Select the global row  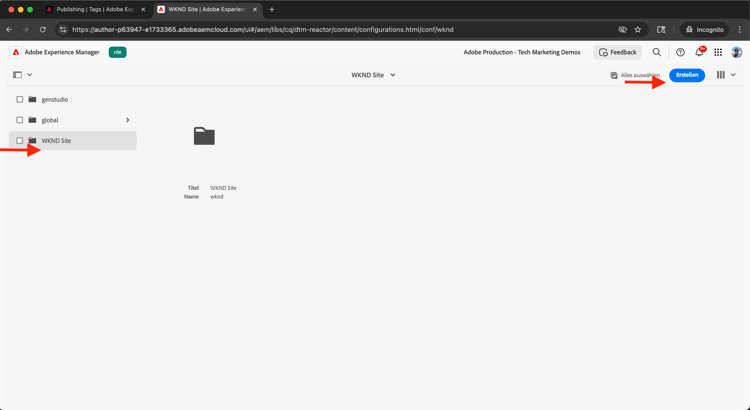pyautogui.click(x=73, y=120)
